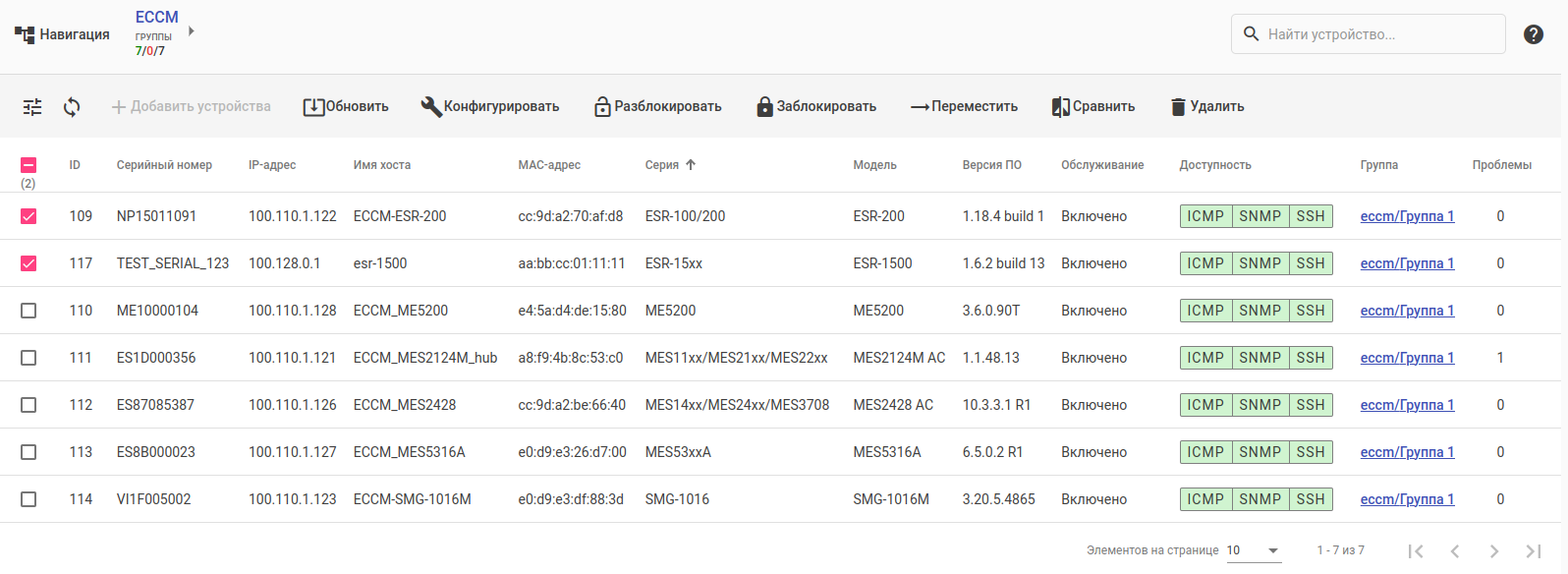
Task: Open the filter settings icon
Action: click(32, 107)
